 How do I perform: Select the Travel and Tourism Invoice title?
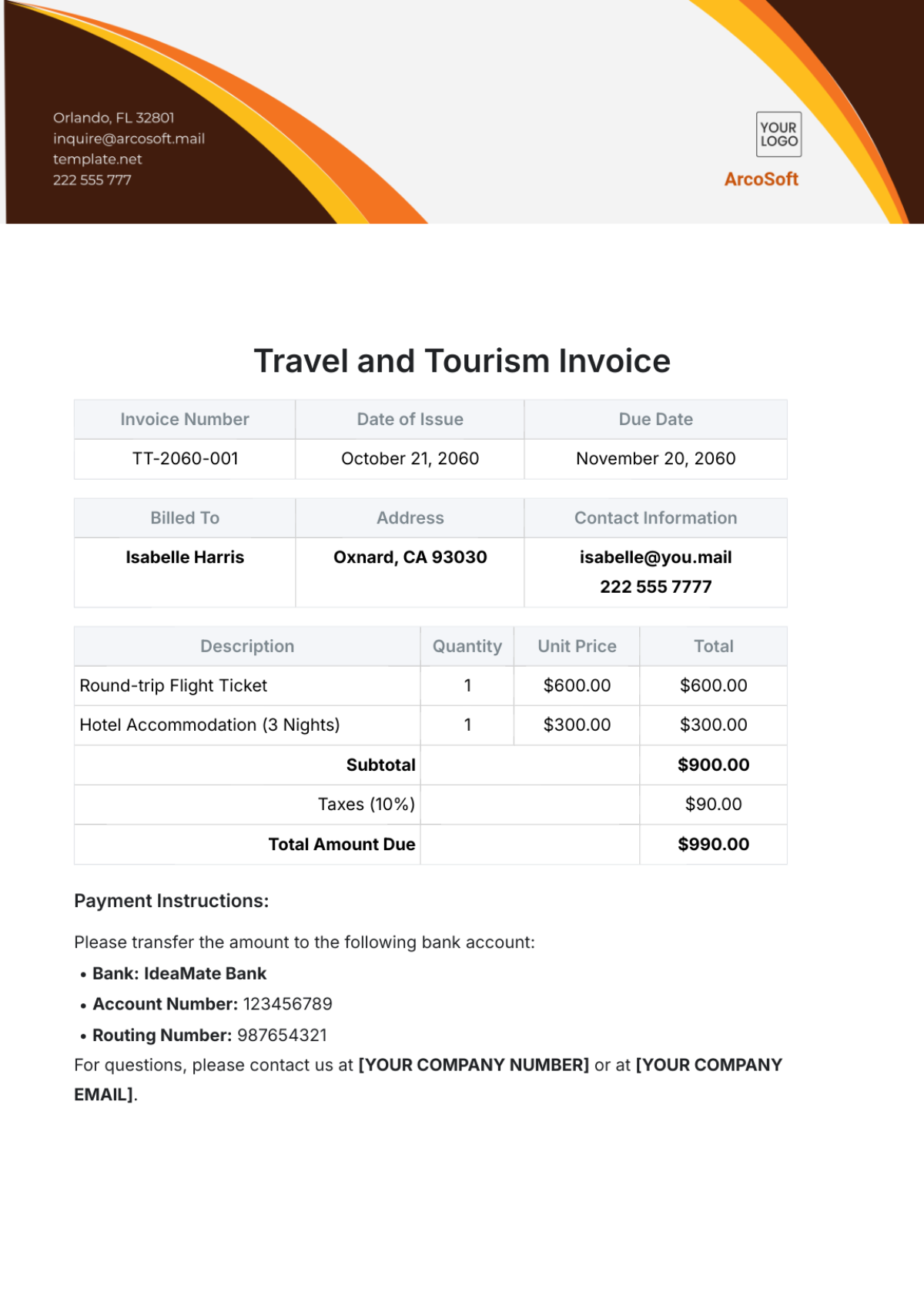tap(462, 361)
